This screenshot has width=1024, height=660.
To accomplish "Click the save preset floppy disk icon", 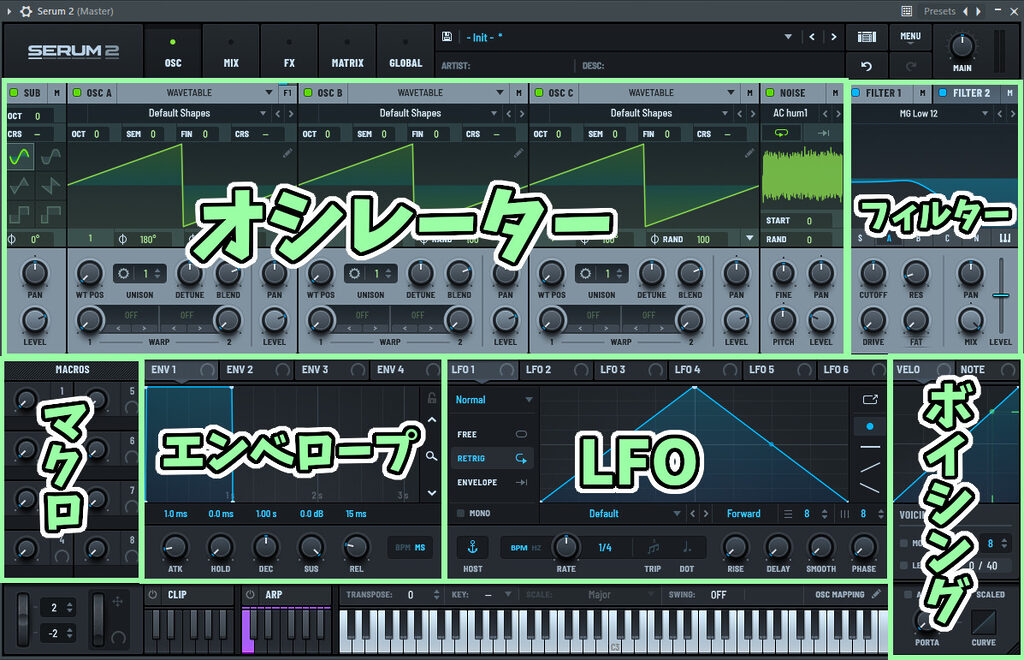I will [x=447, y=37].
